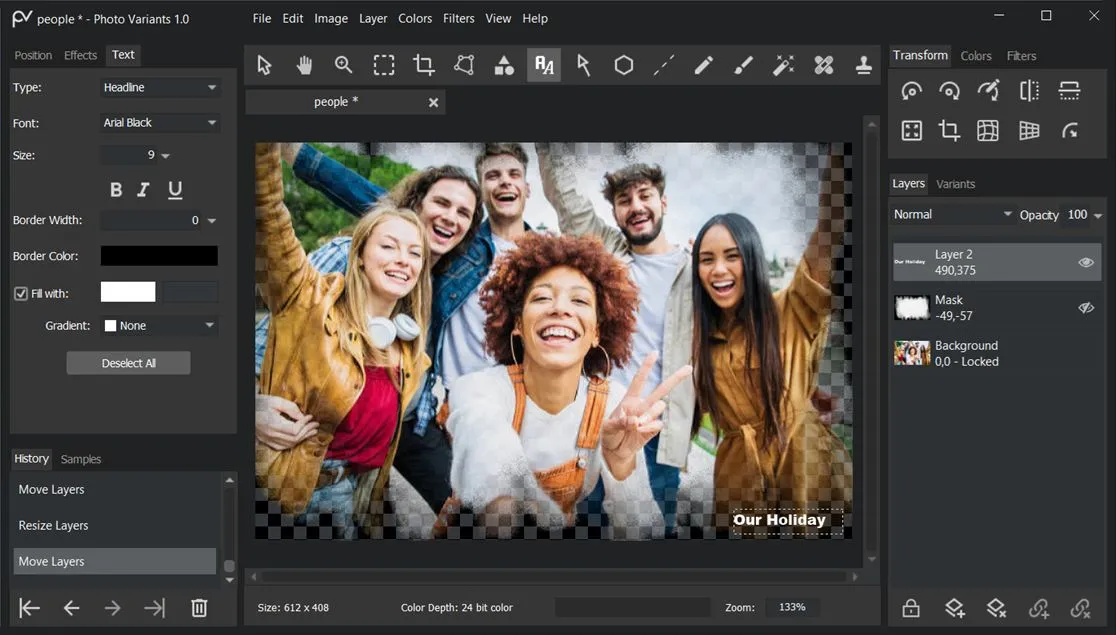Select the Crop tool in the toolbar
The width and height of the screenshot is (1116, 635).
coord(423,63)
